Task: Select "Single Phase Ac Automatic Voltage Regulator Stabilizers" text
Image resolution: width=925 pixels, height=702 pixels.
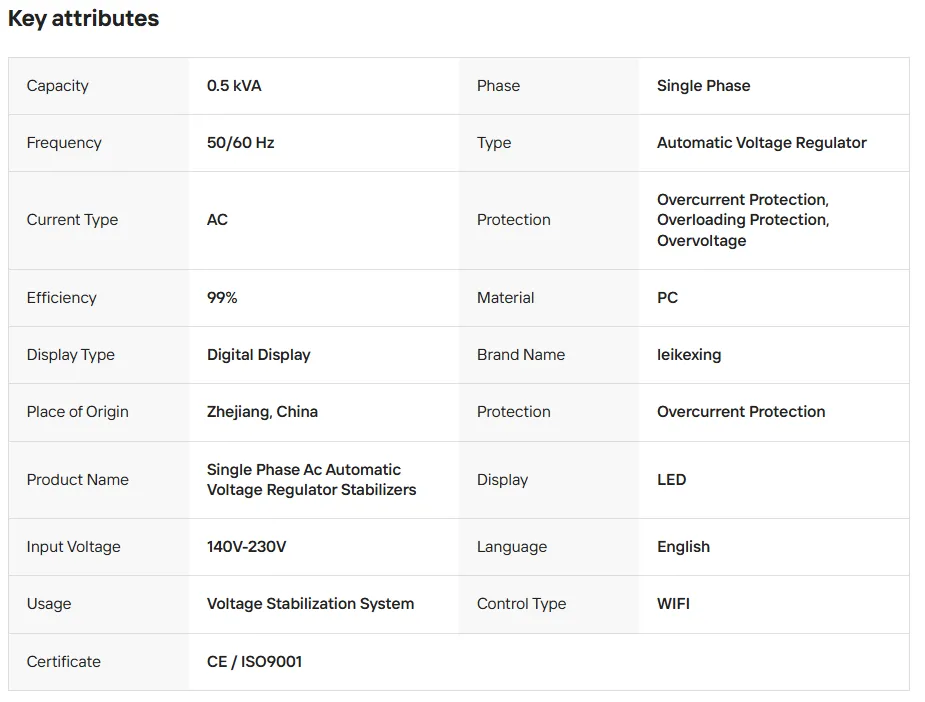Action: tap(311, 480)
